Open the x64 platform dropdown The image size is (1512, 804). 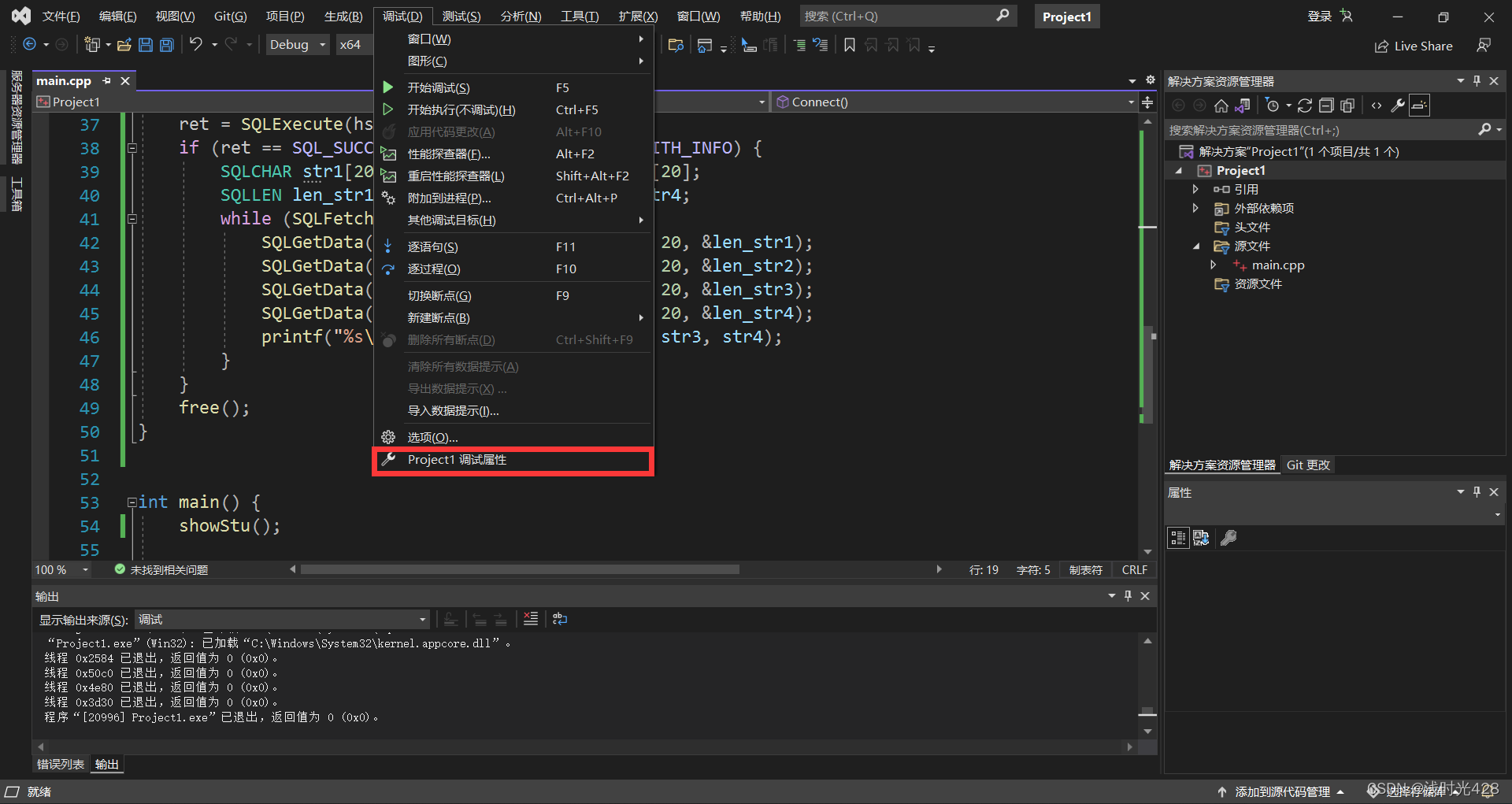354,45
